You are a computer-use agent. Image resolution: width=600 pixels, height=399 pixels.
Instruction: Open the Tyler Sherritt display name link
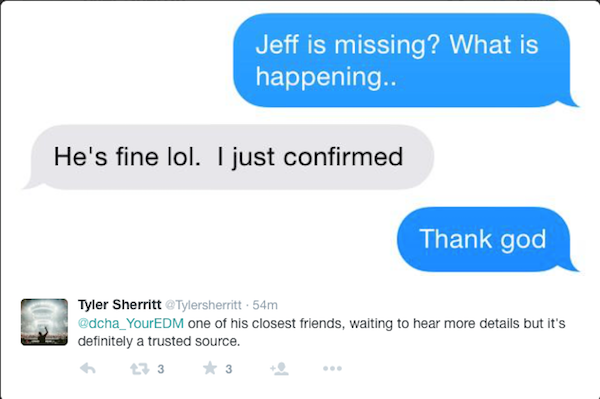119,305
